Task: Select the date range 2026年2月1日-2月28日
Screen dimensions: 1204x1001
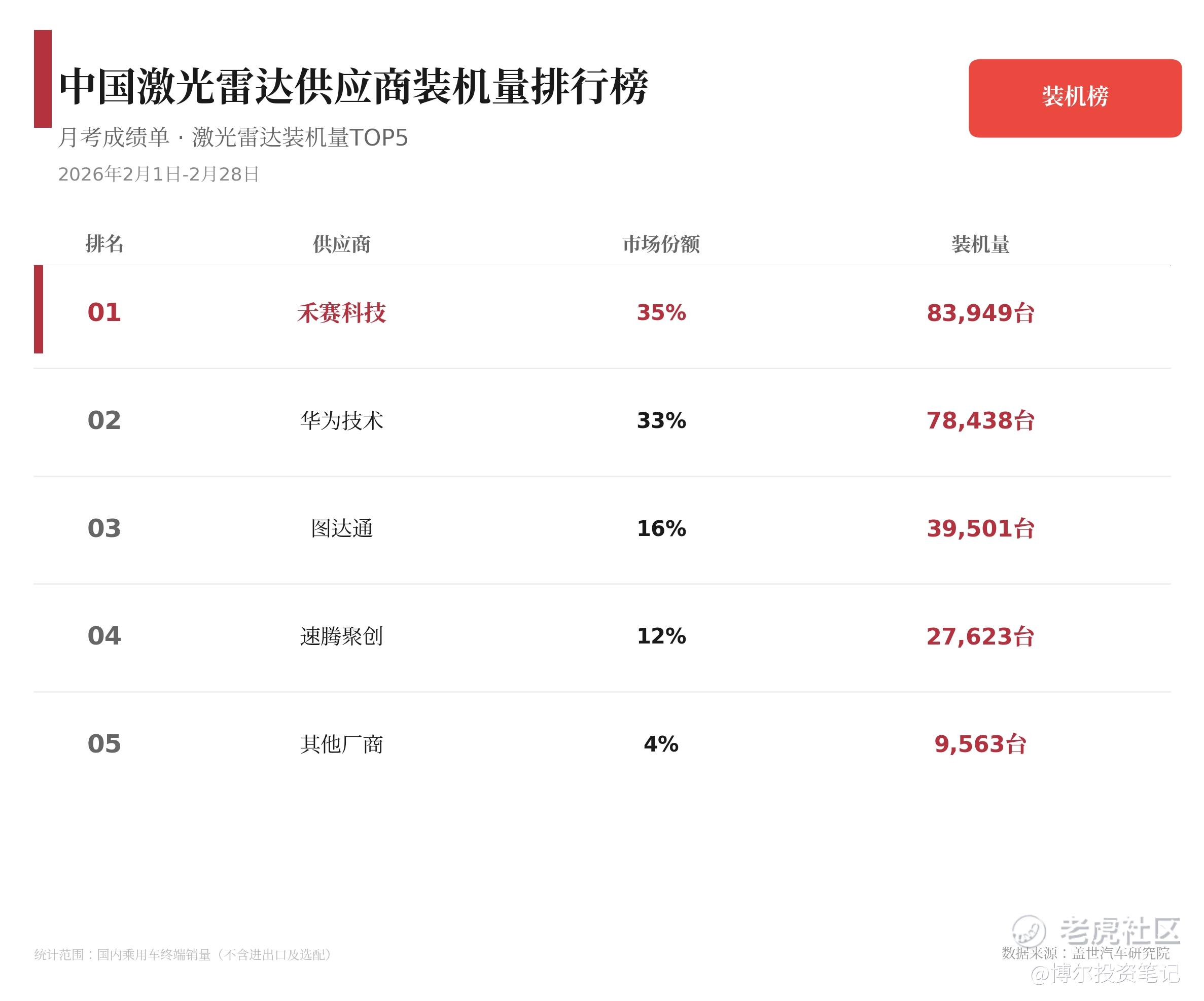Action: point(159,174)
